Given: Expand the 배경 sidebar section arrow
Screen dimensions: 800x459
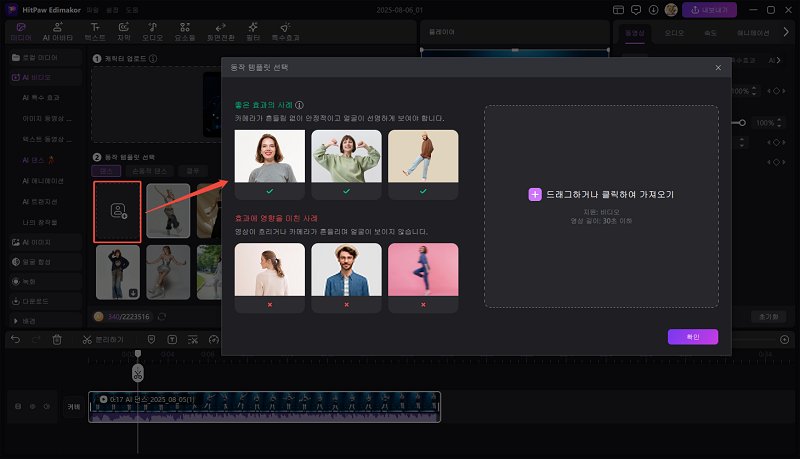Looking at the screenshot, I should (16, 321).
